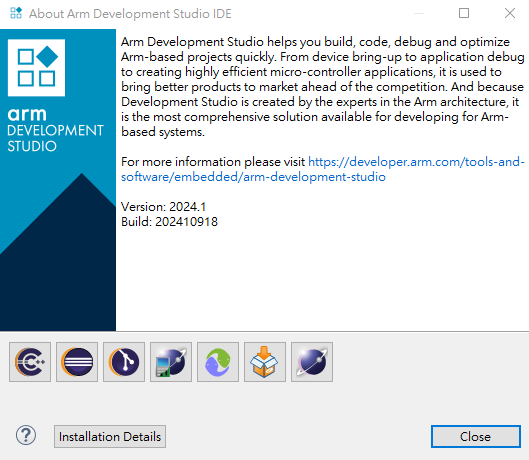
Task: Click the Arm Studio icon in the title bar
Action: 16,13
